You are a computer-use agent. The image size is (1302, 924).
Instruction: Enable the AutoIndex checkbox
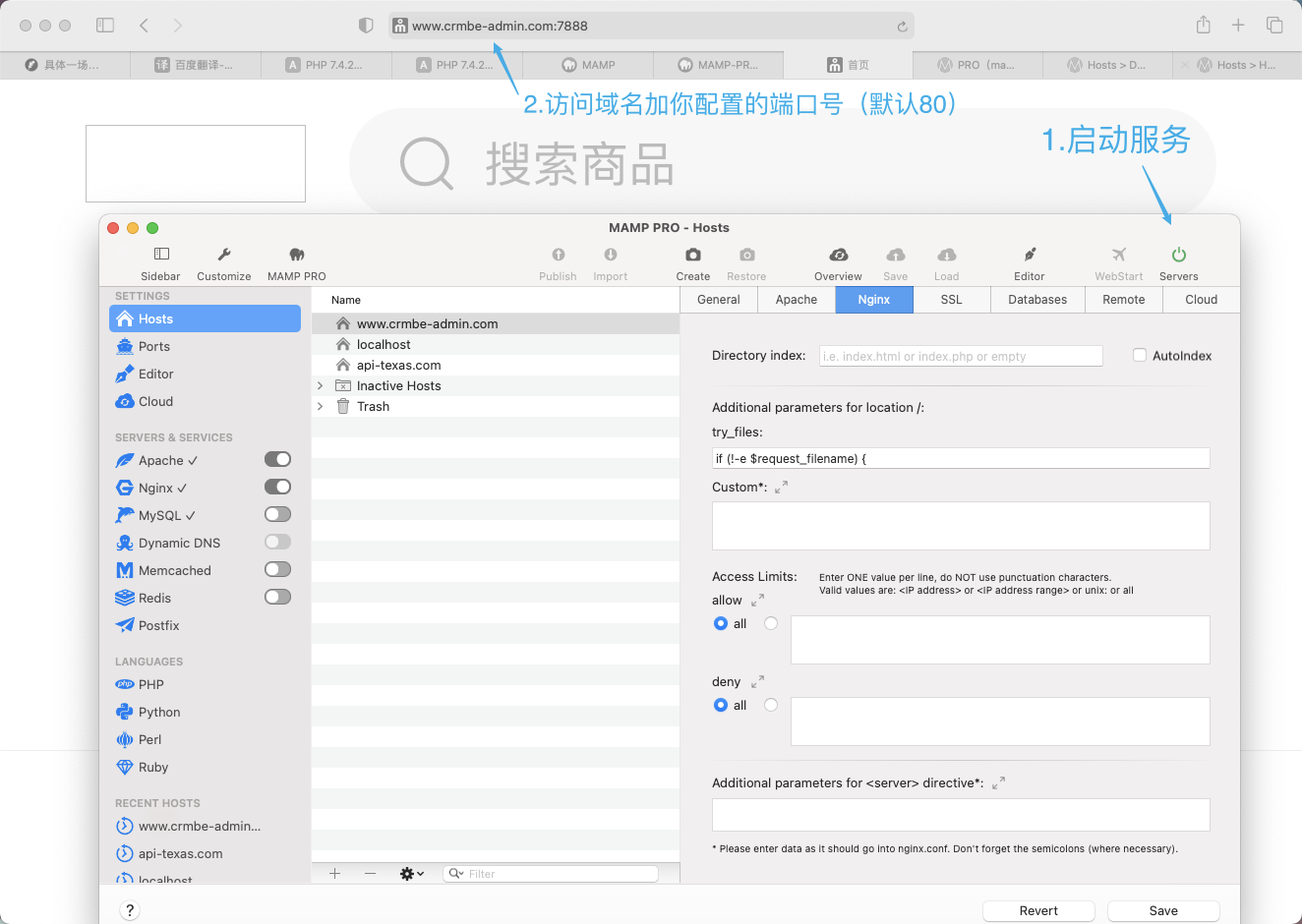[1140, 355]
